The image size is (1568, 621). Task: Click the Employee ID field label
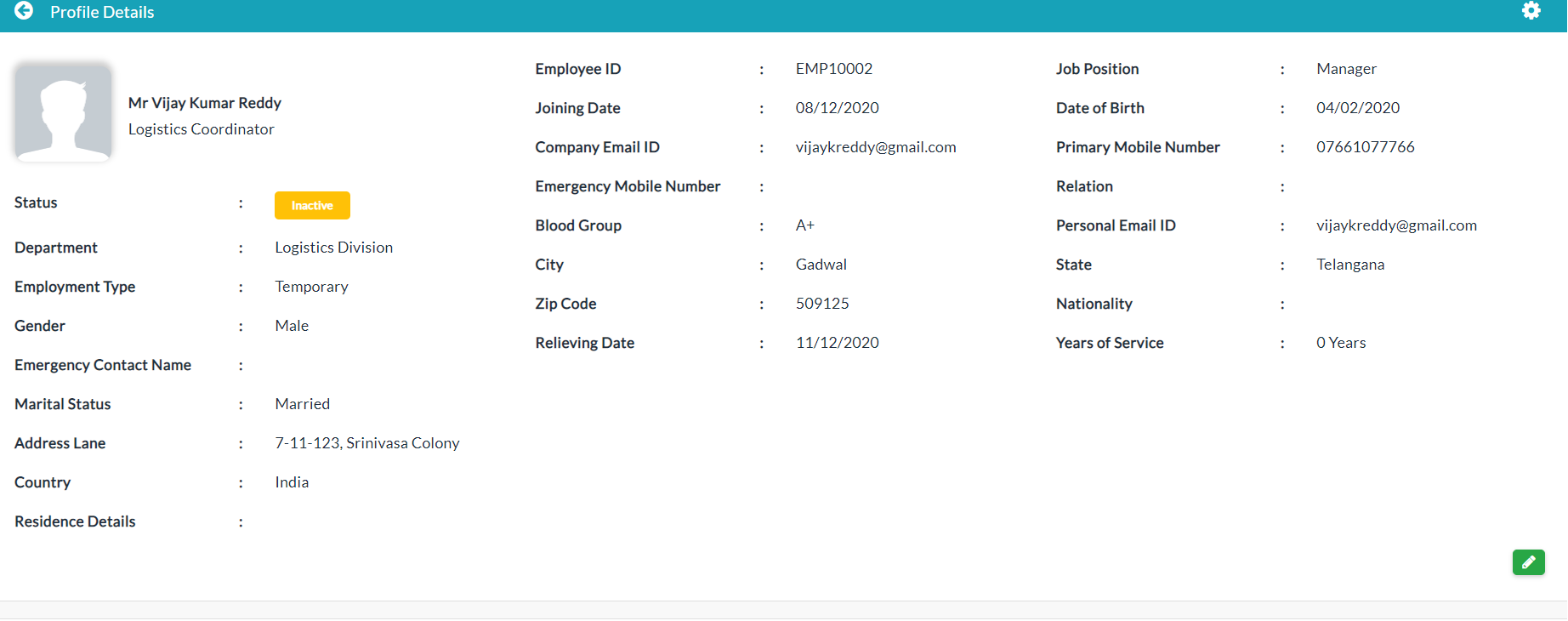(x=578, y=69)
